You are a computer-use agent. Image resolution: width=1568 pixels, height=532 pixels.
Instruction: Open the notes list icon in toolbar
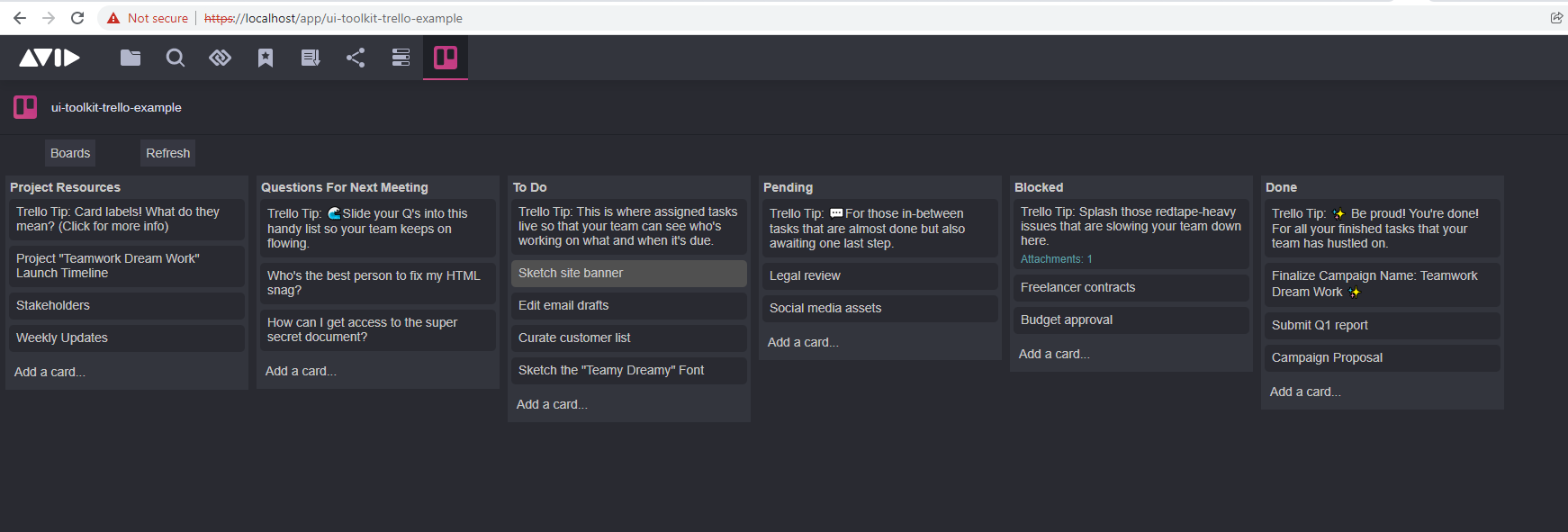pyautogui.click(x=311, y=58)
